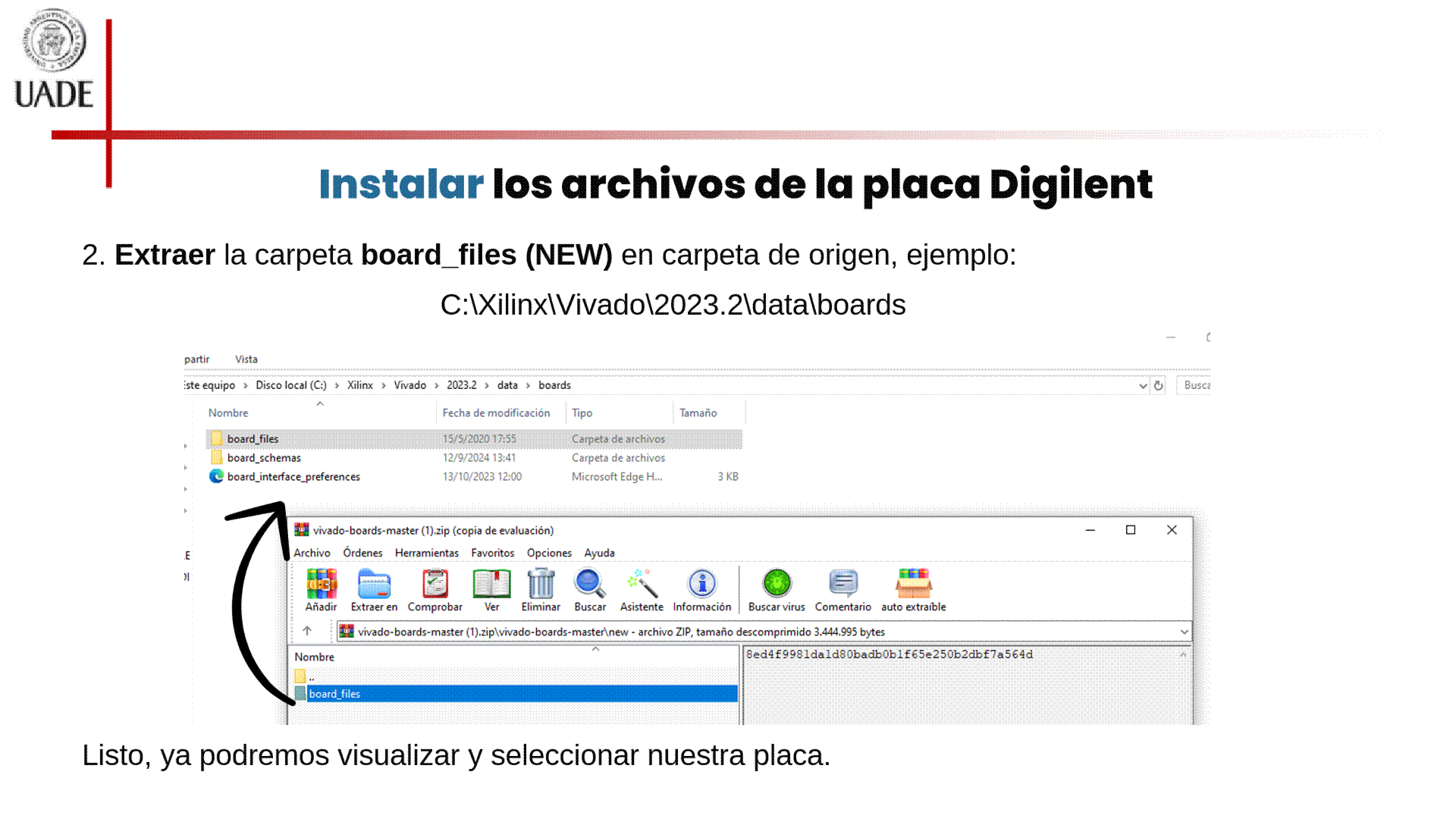Click the Extraer en icon
Screen dimensions: 1456x819
(374, 585)
